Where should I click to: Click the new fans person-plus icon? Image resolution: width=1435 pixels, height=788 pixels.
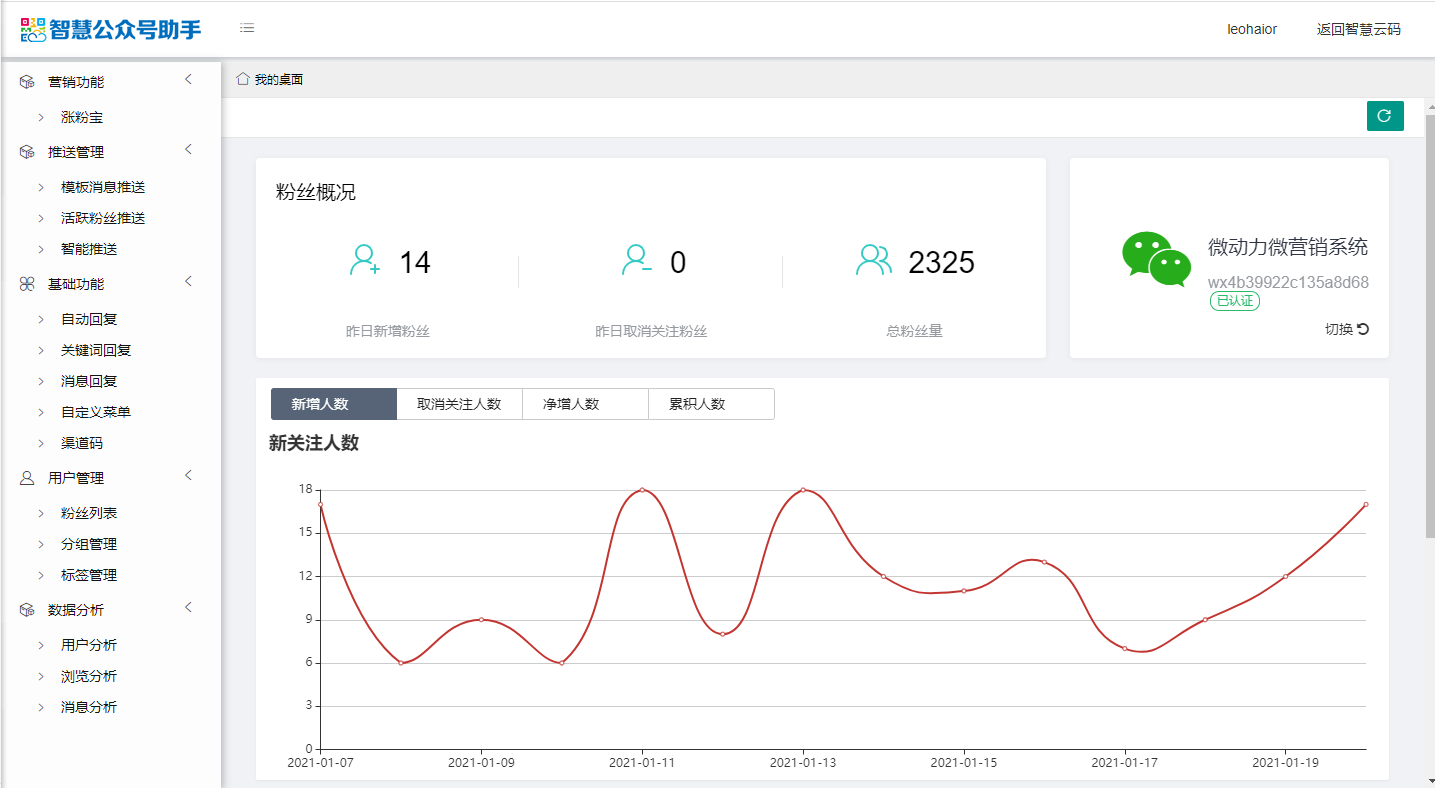coord(364,261)
